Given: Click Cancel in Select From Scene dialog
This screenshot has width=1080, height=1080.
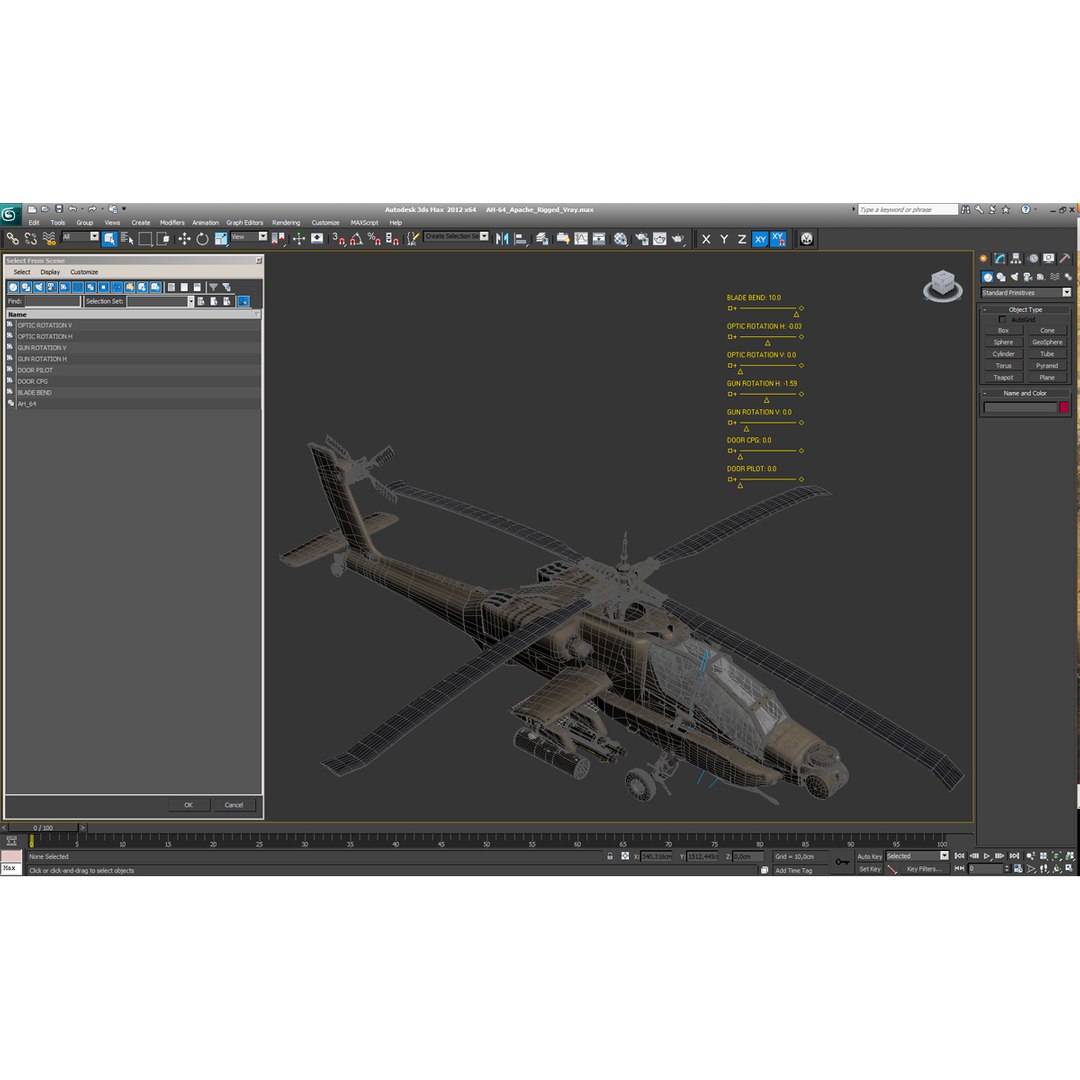Looking at the screenshot, I should click(233, 805).
